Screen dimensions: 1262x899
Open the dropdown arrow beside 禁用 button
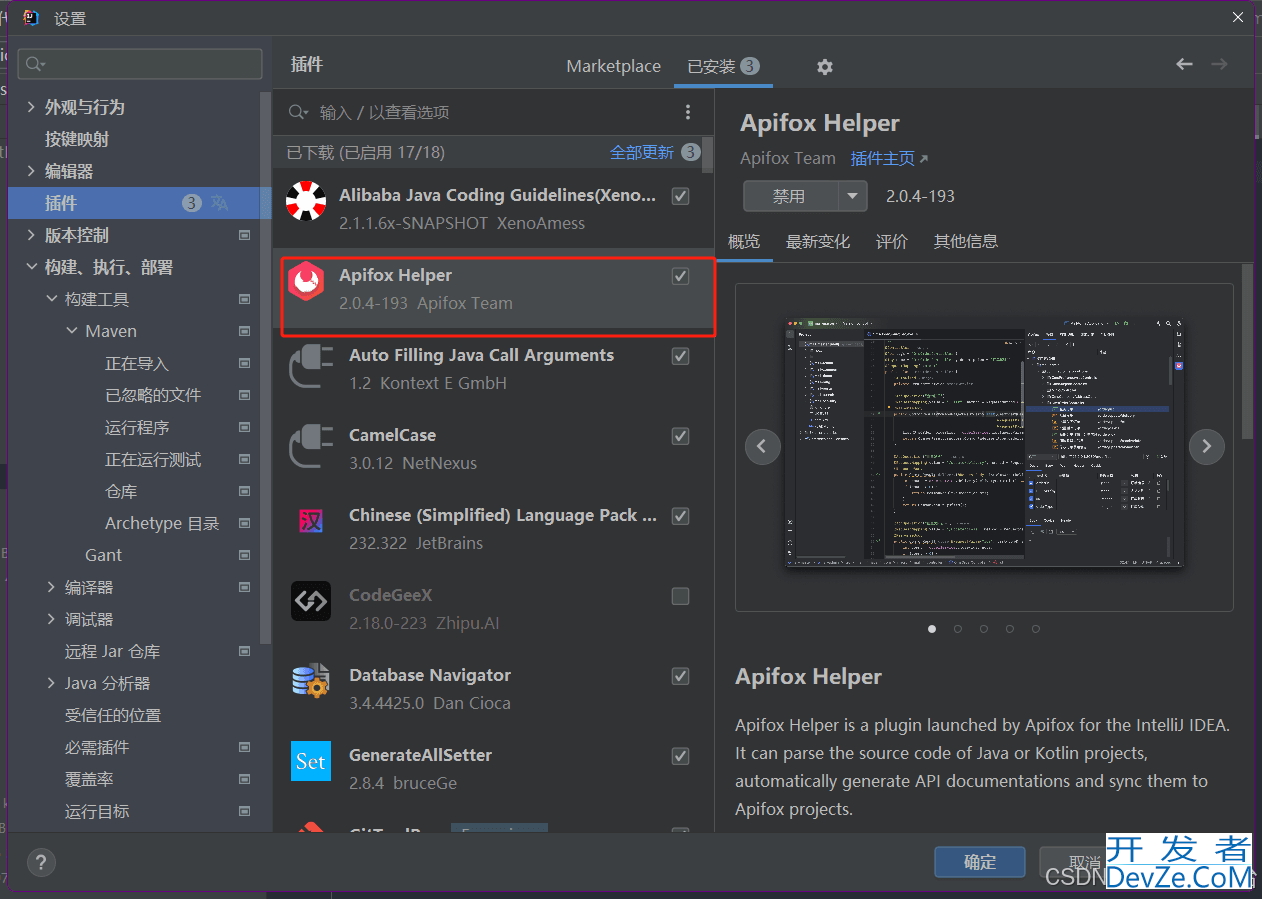click(x=852, y=196)
